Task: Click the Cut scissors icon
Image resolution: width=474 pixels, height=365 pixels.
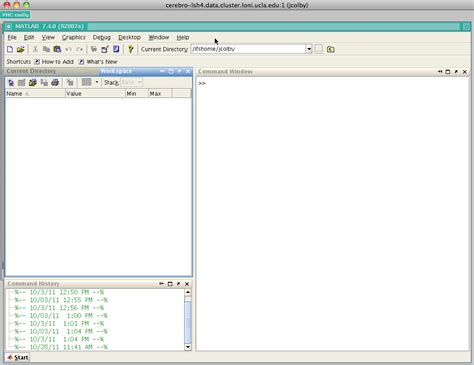Action: pyautogui.click(x=35, y=49)
